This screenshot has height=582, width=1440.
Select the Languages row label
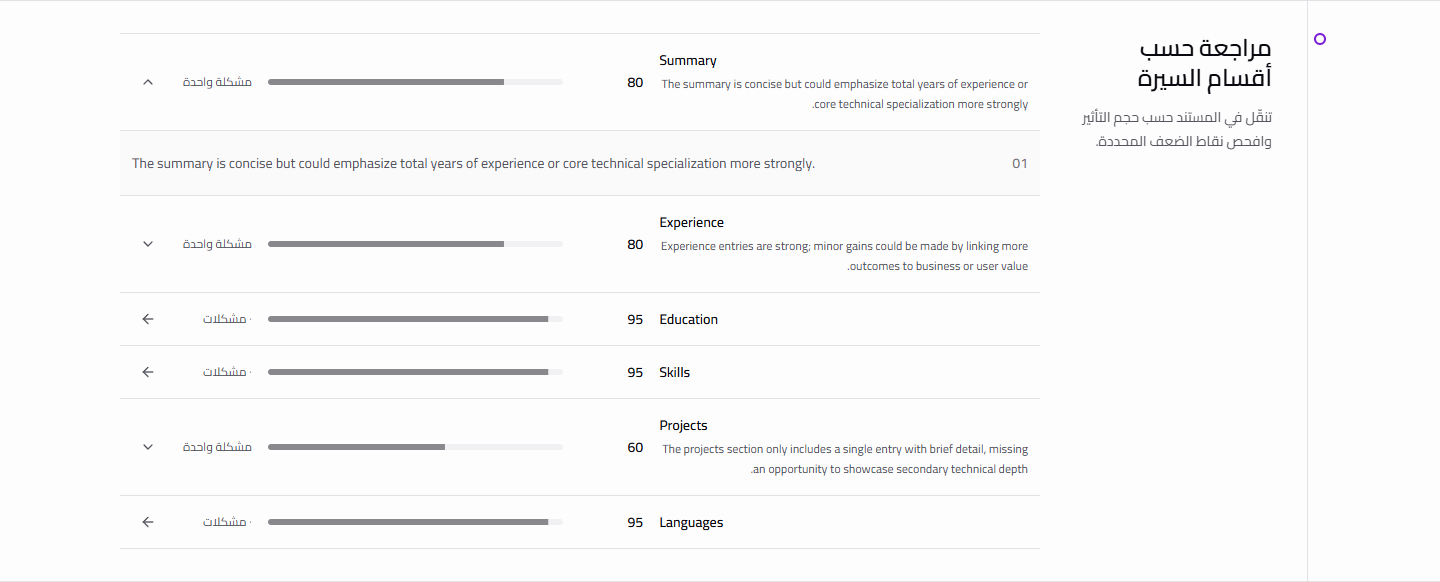click(x=691, y=522)
